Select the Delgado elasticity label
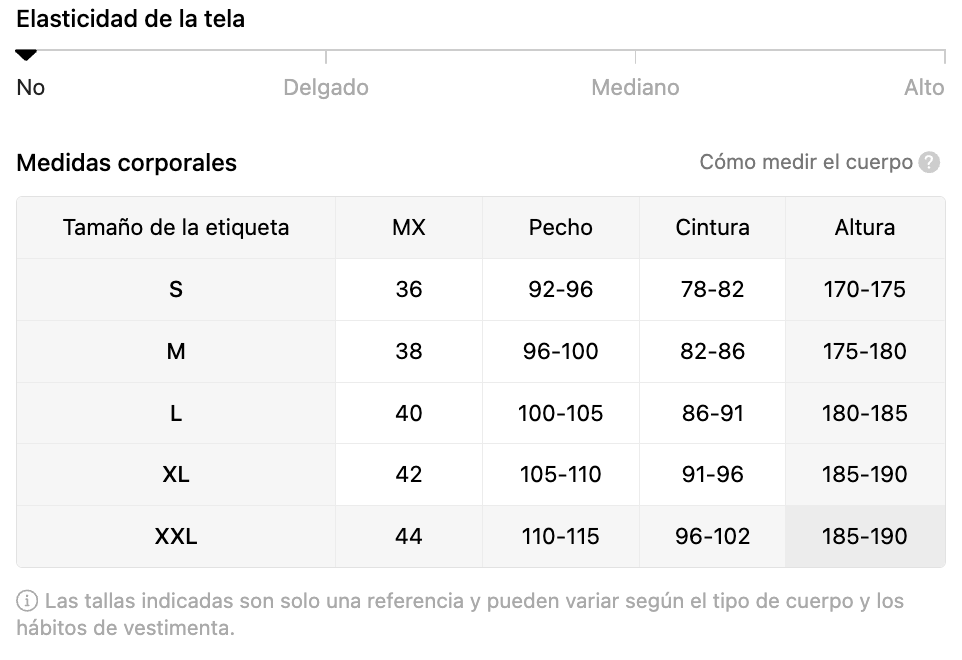Image resolution: width=962 pixels, height=660 pixels. [x=326, y=88]
